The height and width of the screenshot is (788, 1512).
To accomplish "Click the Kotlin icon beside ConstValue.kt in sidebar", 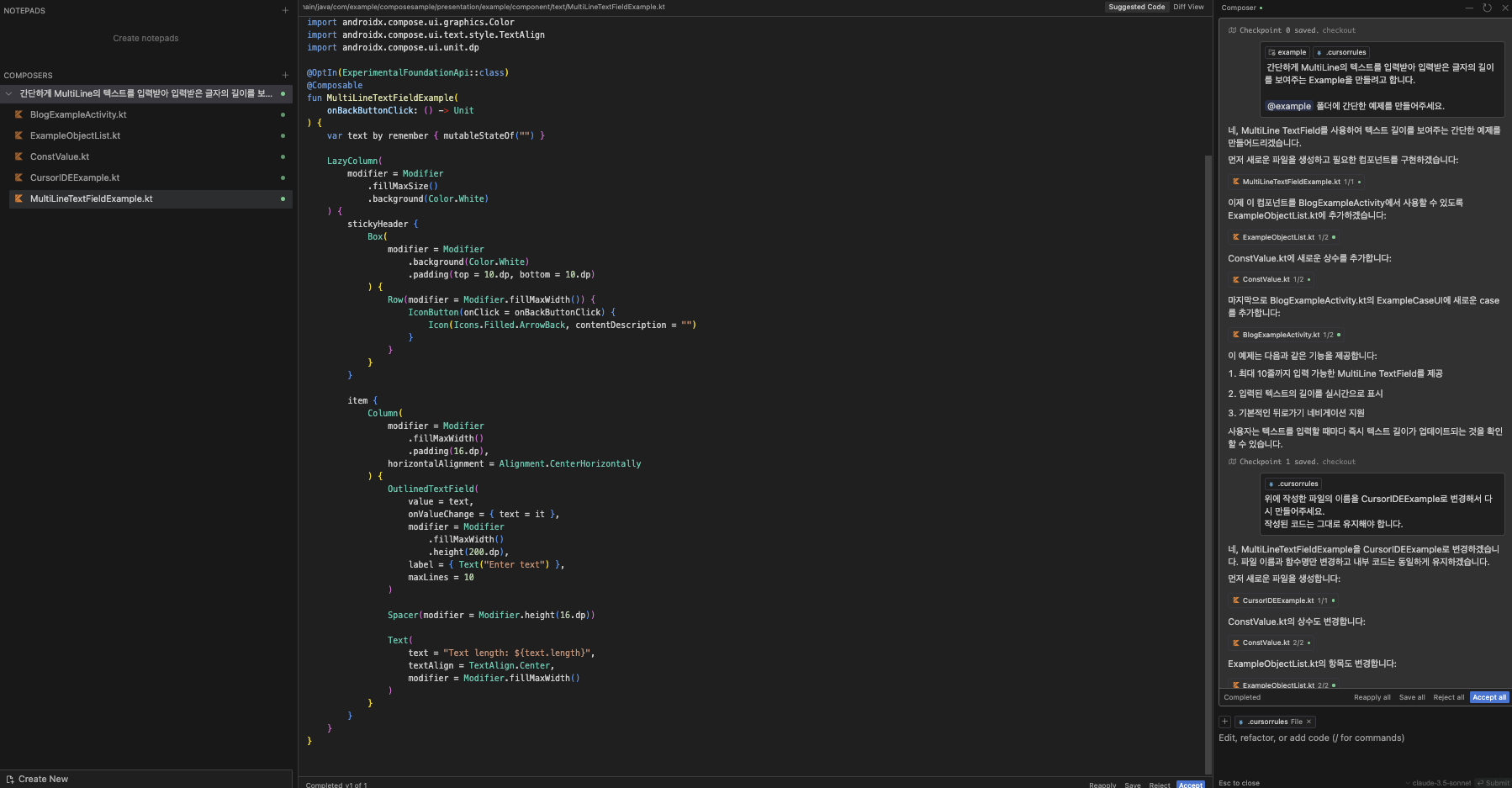I will [19, 156].
